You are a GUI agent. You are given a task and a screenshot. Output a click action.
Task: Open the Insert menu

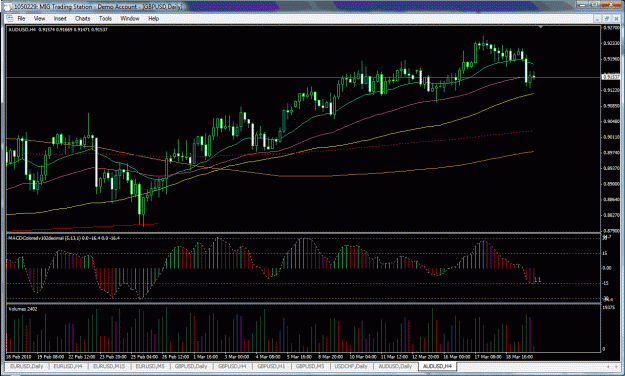tap(60, 18)
